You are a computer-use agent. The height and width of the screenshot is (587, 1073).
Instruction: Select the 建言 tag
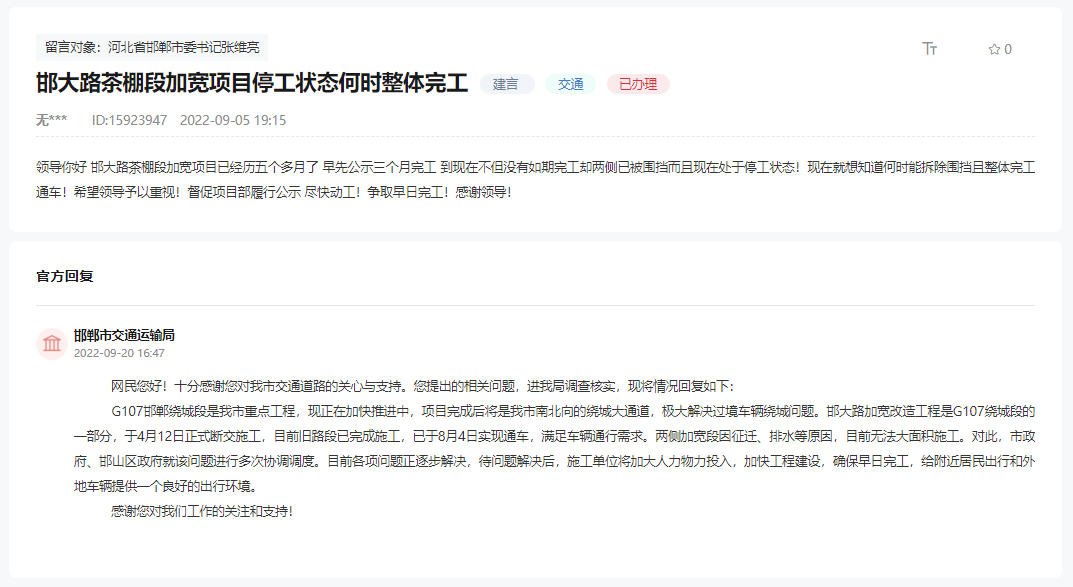(x=506, y=84)
